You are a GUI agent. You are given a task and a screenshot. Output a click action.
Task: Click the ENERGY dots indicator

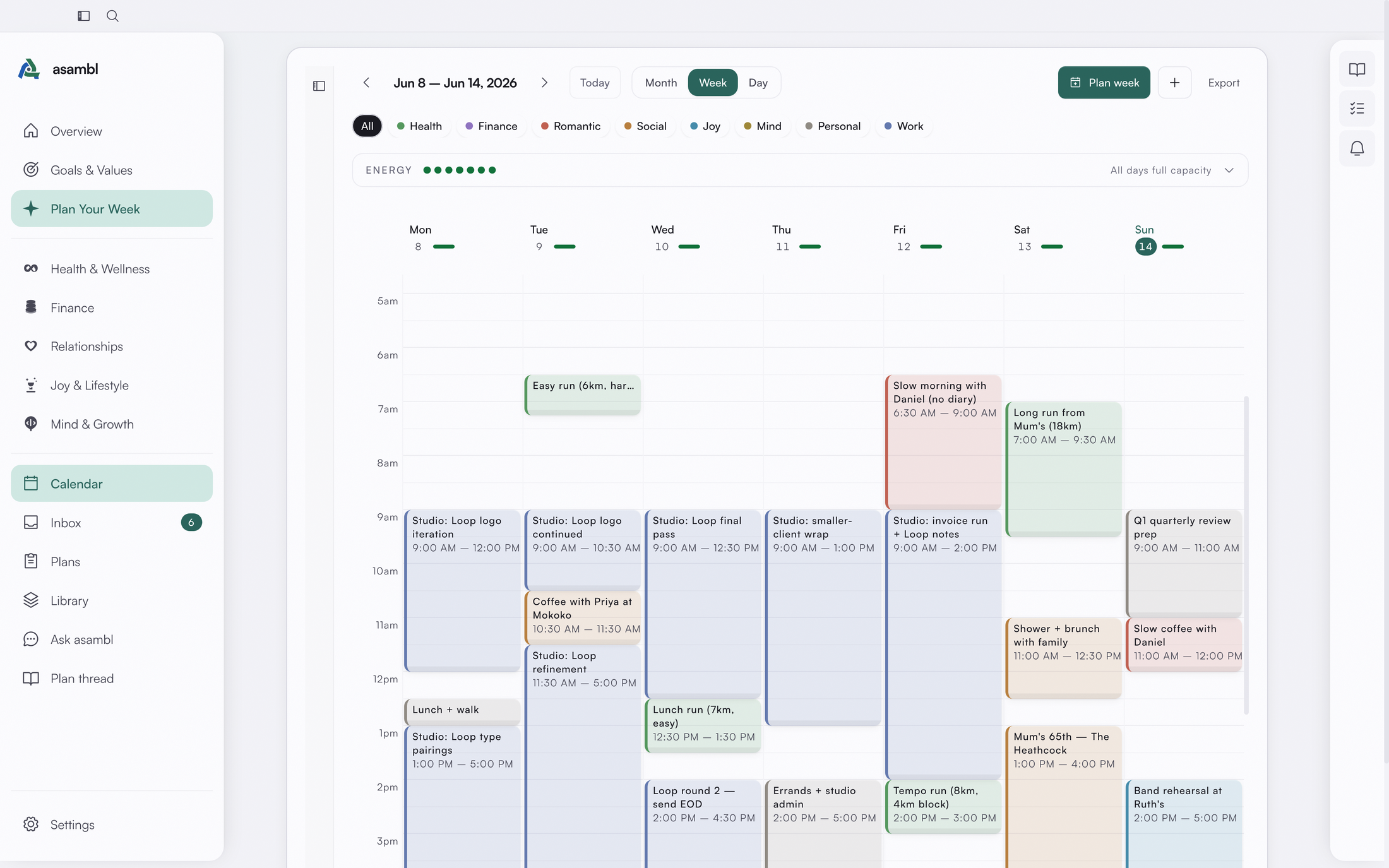(460, 170)
